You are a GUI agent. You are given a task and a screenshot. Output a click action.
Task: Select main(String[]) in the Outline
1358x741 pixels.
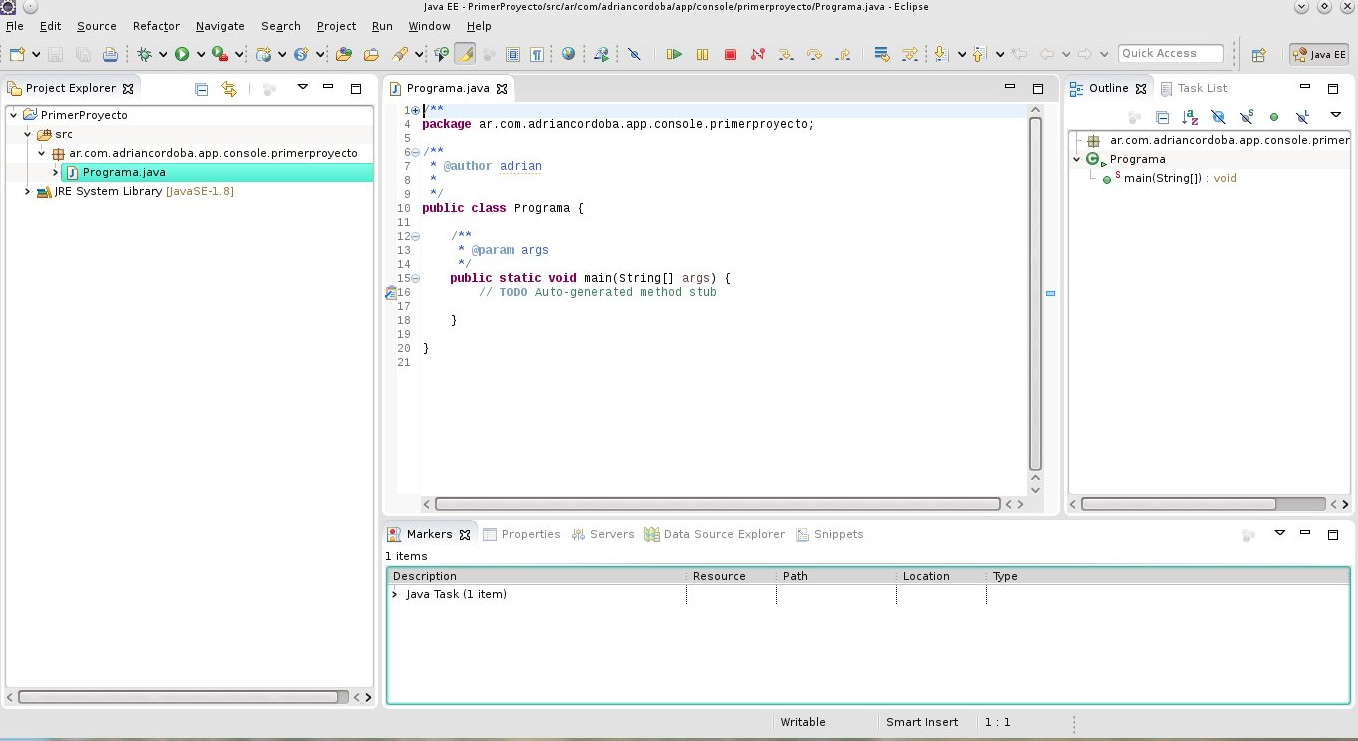(x=1169, y=178)
